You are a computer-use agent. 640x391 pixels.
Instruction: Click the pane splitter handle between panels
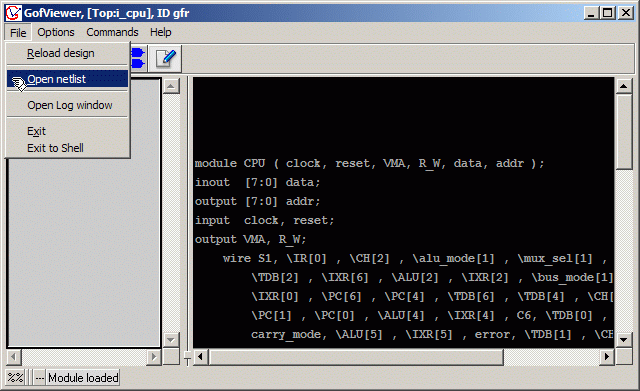(187, 358)
